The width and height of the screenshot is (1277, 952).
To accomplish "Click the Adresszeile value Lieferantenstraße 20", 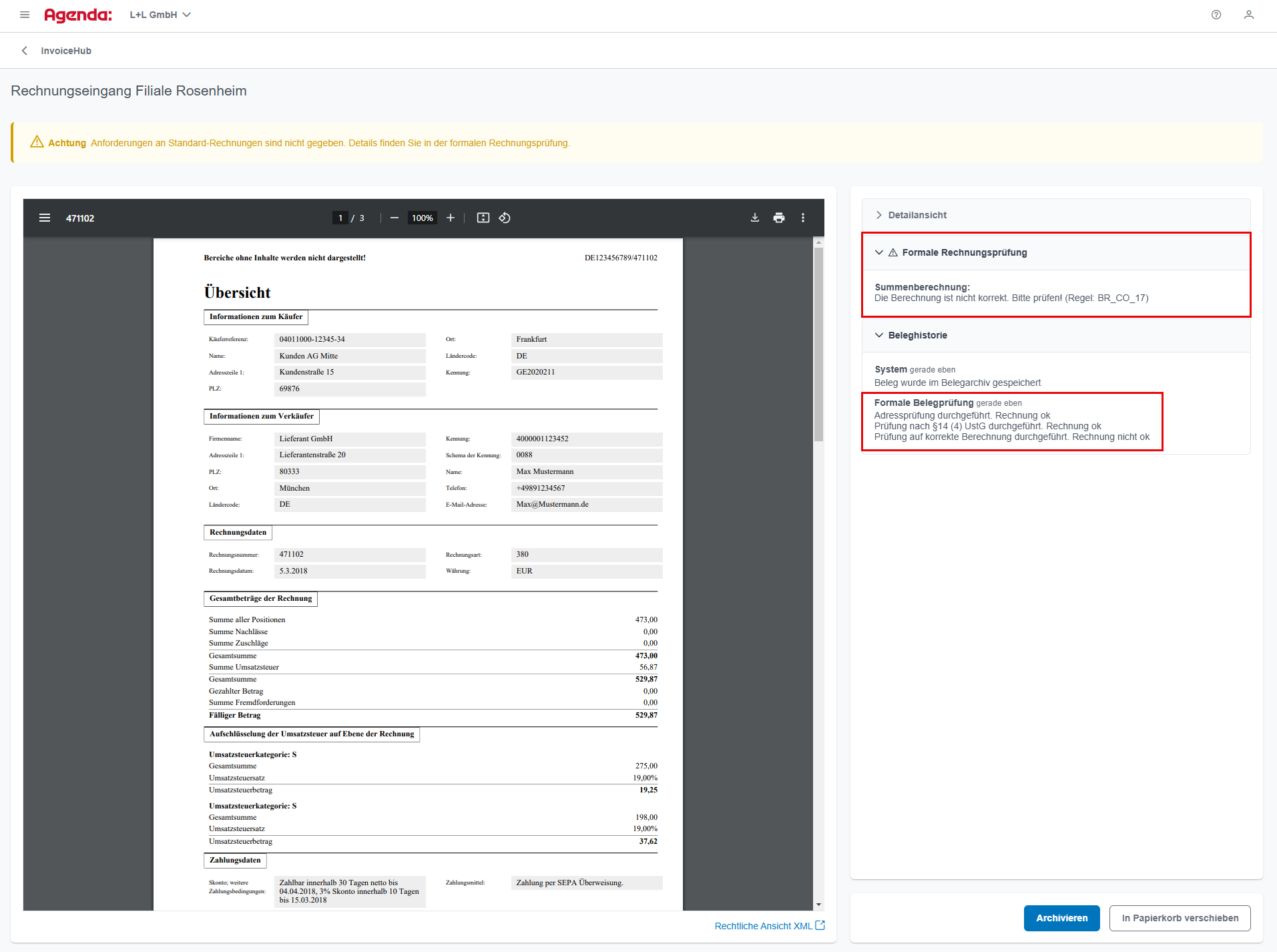I will click(x=350, y=455).
